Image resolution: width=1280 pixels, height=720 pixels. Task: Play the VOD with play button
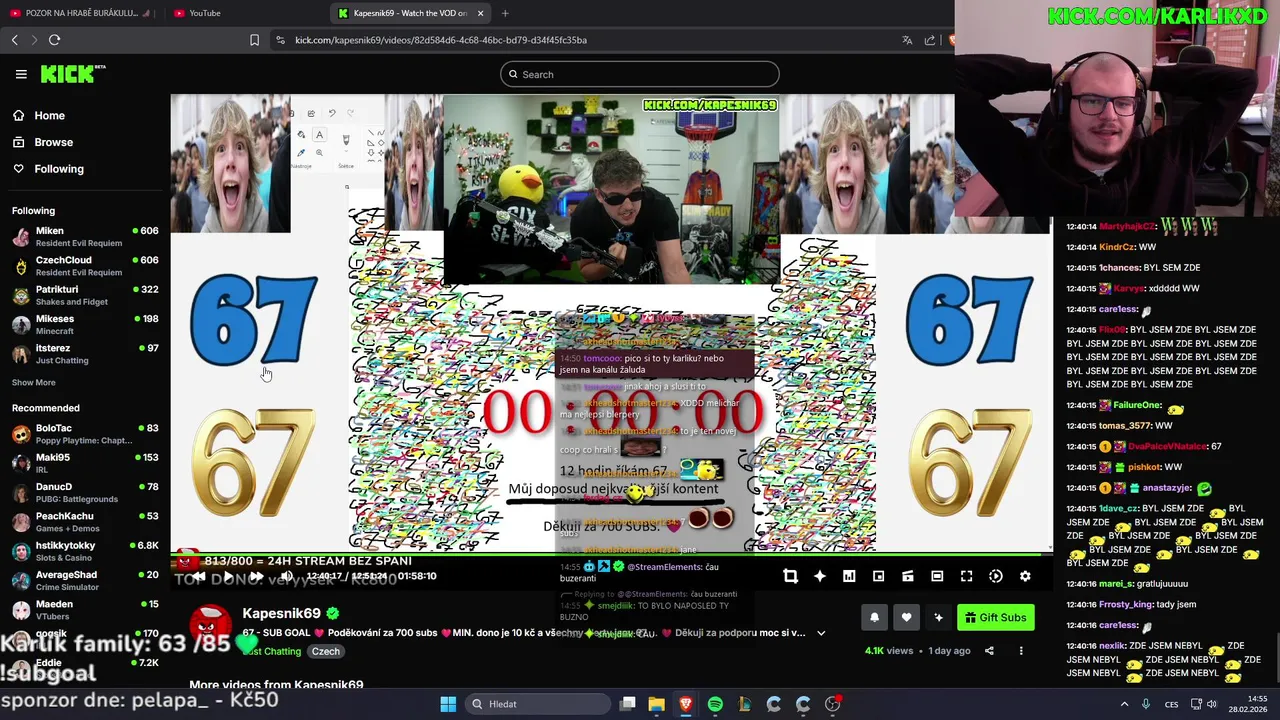pyautogui.click(x=228, y=576)
